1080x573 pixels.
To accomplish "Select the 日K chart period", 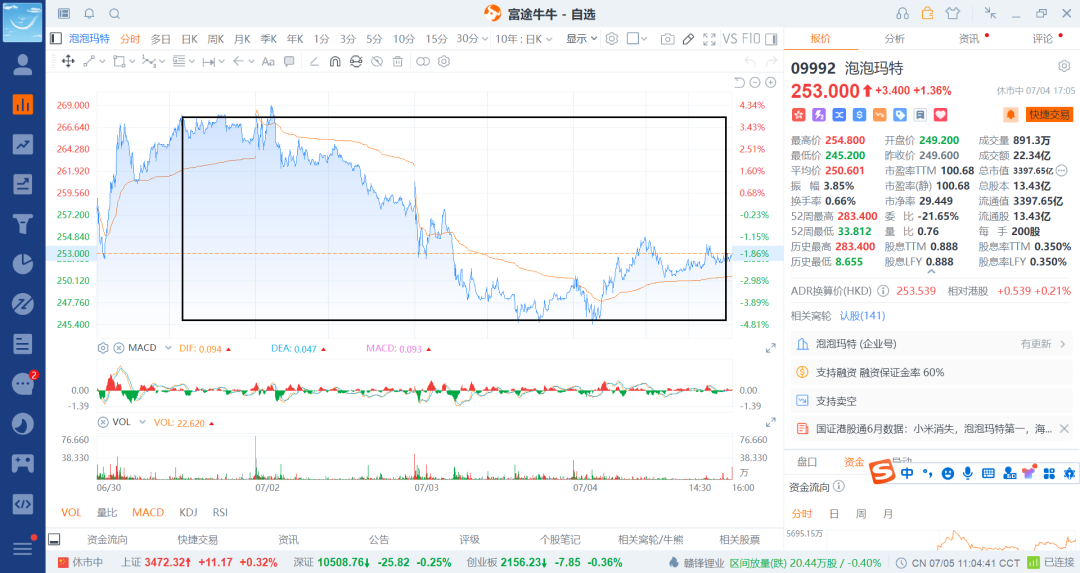I will coord(189,39).
